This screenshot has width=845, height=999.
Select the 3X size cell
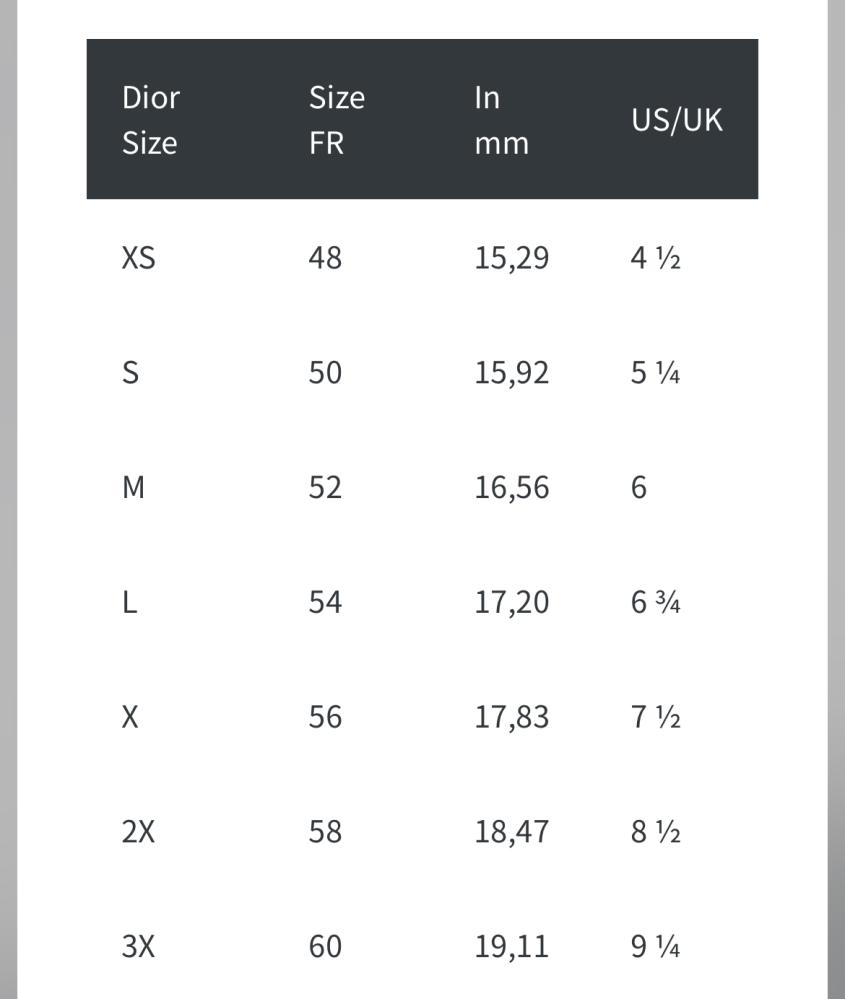point(138,946)
